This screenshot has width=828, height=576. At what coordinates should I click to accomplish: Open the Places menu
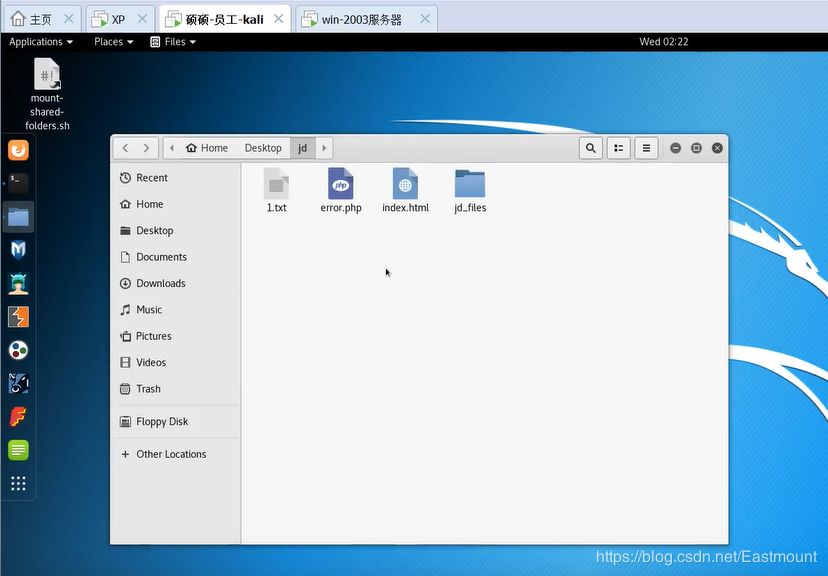pyautogui.click(x=114, y=42)
